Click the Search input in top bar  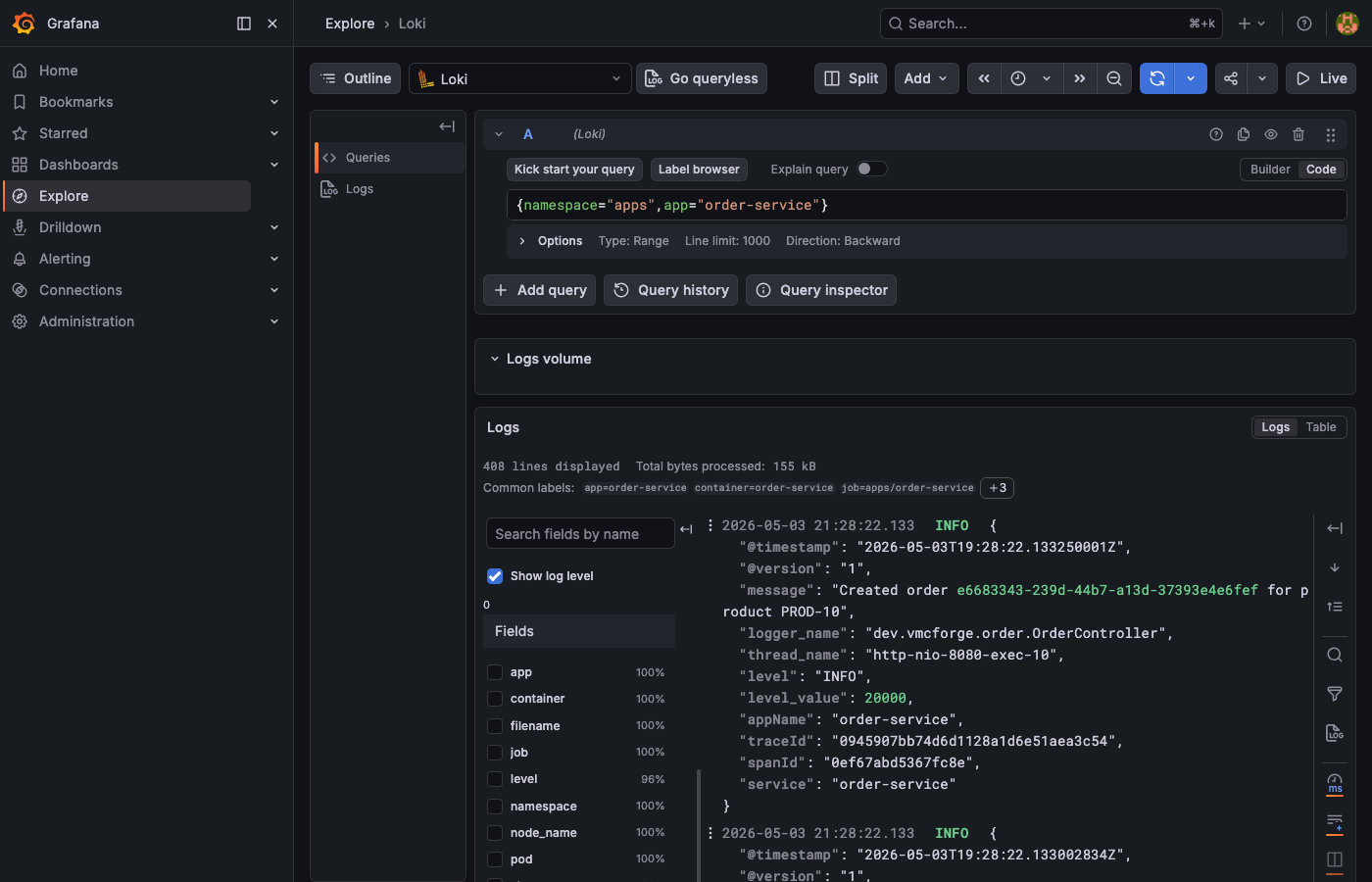[1051, 24]
